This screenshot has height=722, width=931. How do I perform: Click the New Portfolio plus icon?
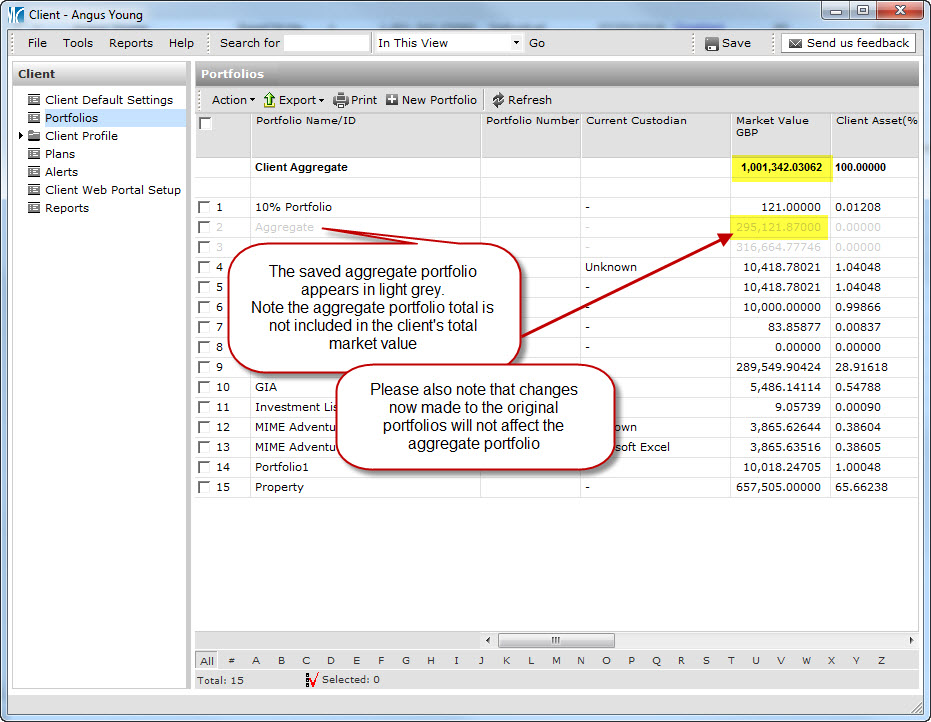392,100
